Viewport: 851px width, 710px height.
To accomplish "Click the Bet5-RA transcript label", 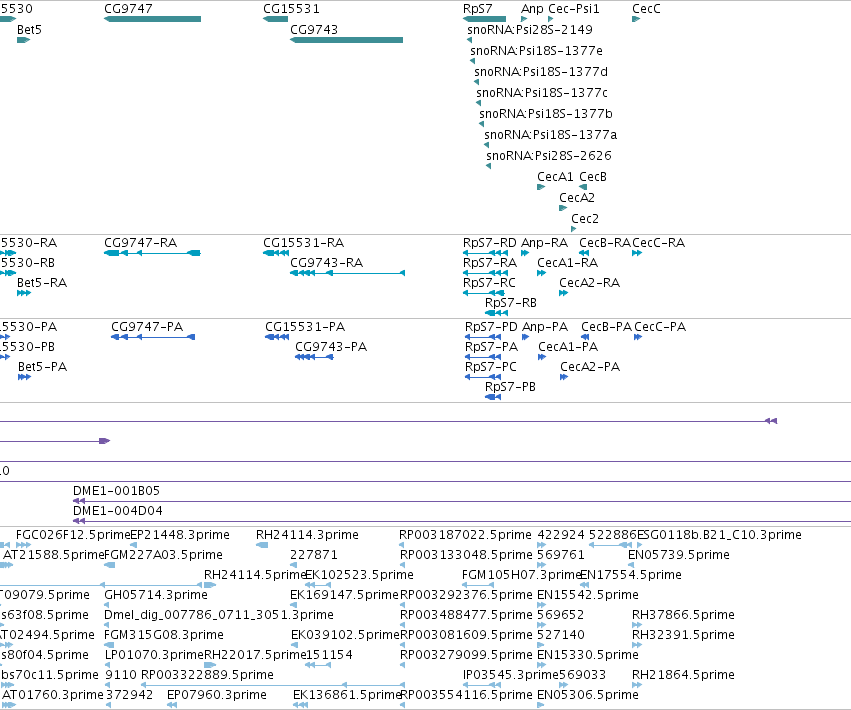I will pyautogui.click(x=42, y=283).
